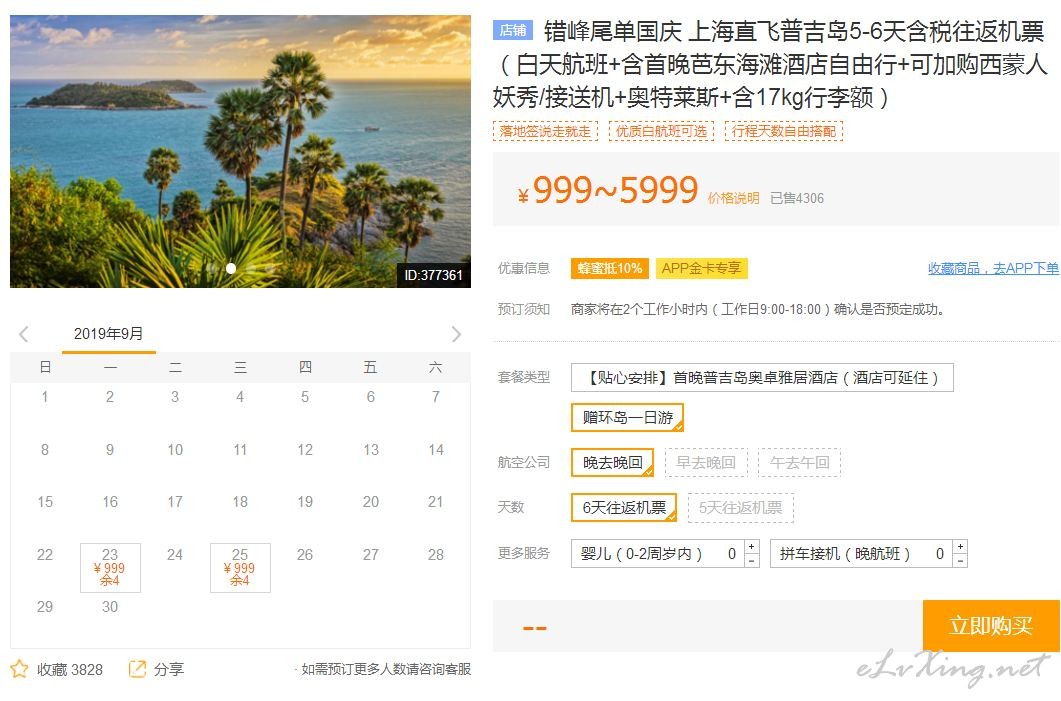Click the 如需预订更多人数请咨询客服 note
1061x701 pixels.
386,669
